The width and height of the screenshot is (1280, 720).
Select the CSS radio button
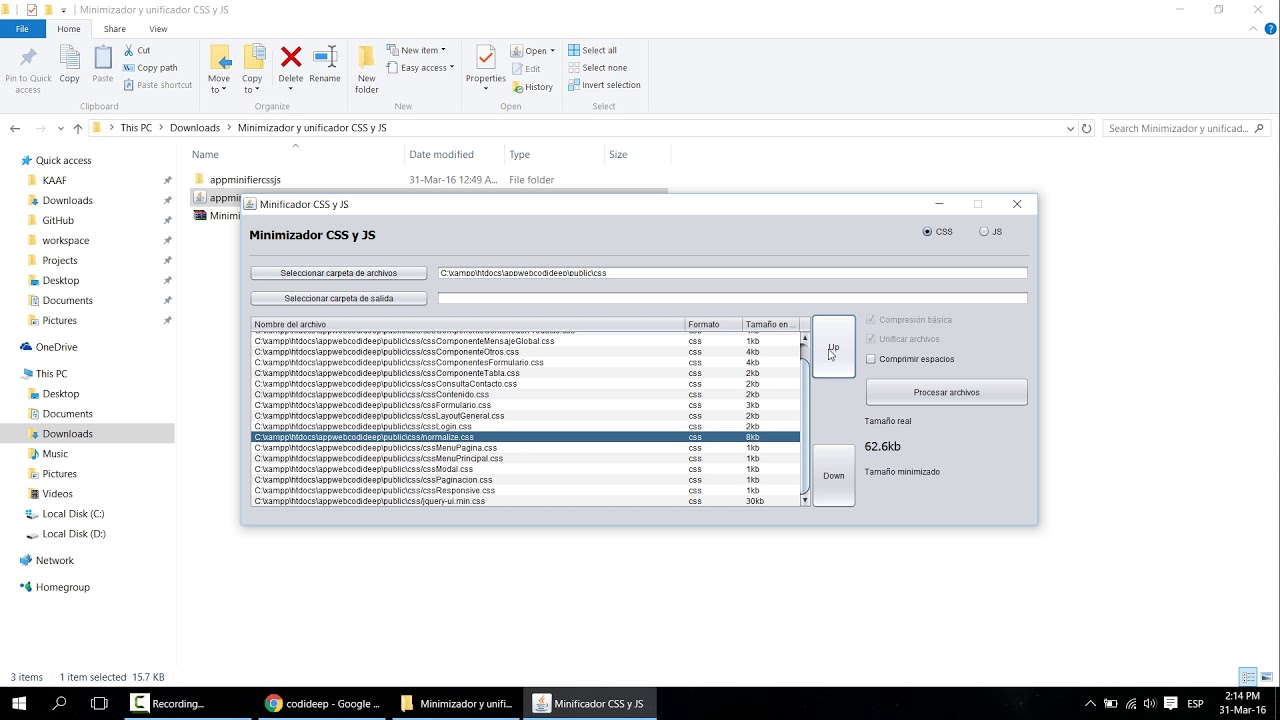point(928,232)
